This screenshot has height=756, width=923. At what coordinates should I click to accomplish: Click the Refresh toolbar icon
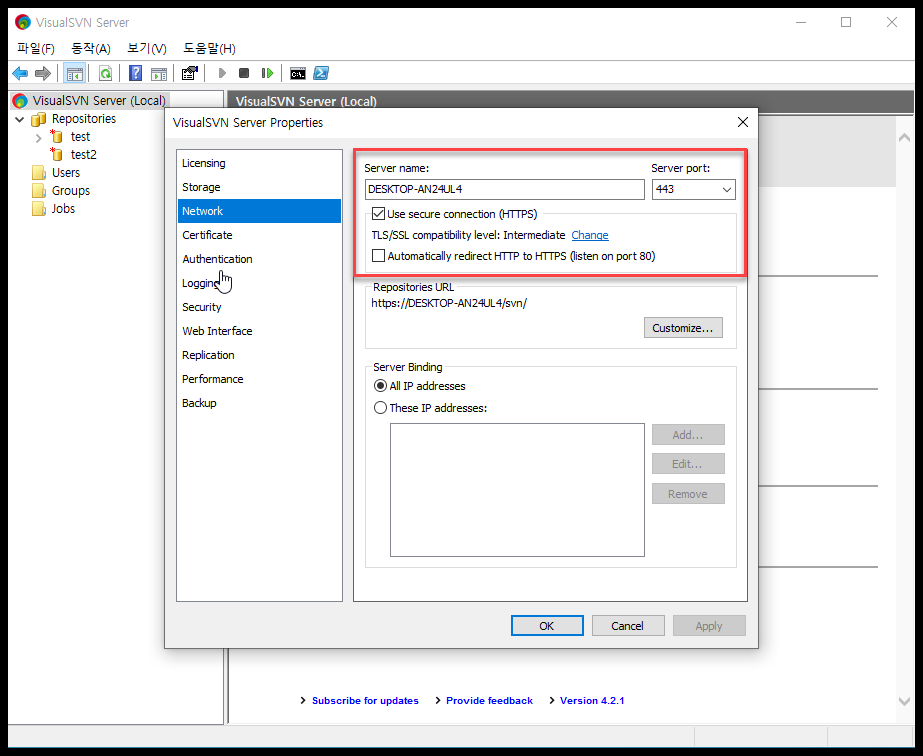tap(105, 74)
